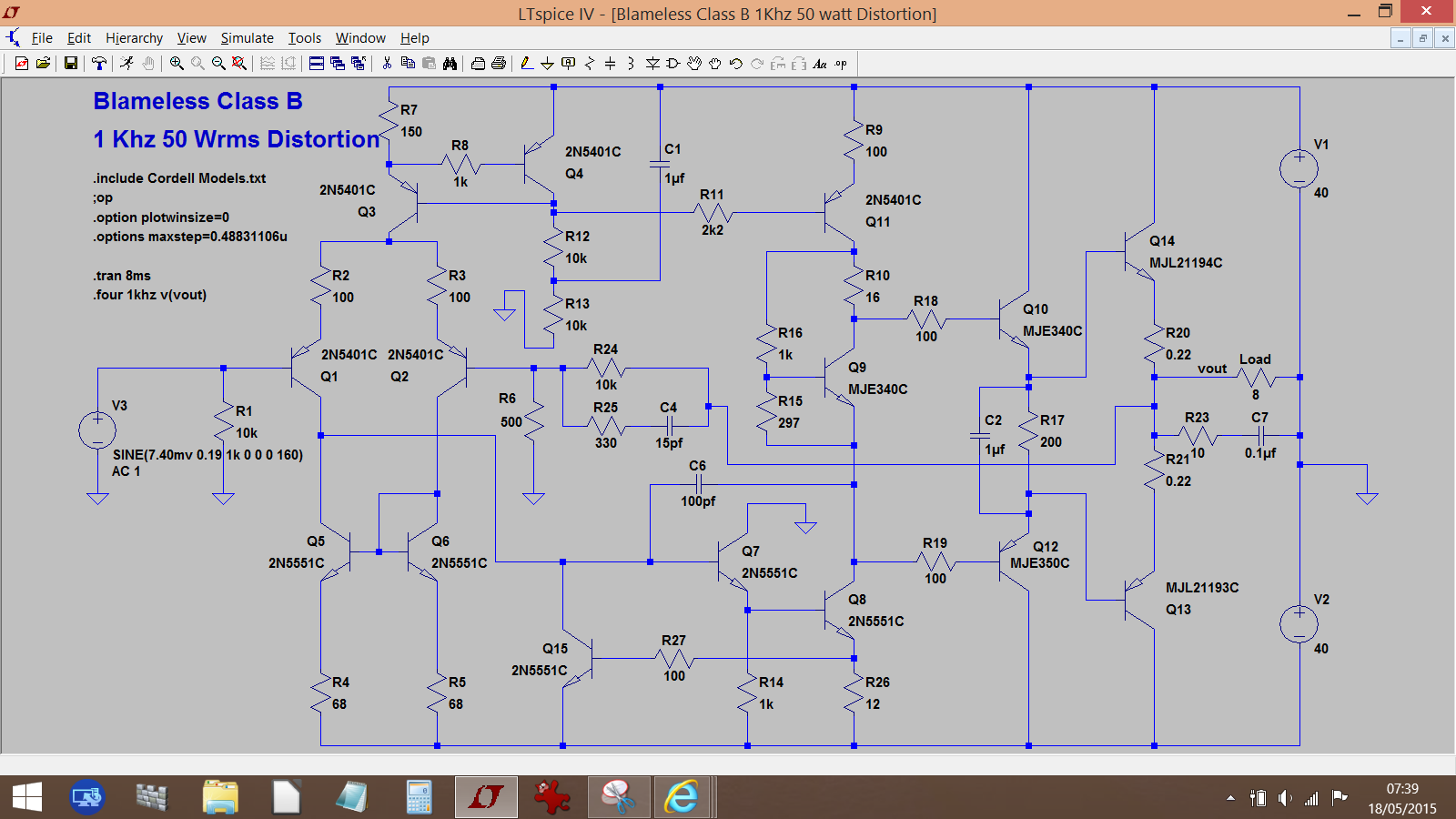Open the Control Panel hammer icon
Viewport: 1456px width, 819px height.
[x=98, y=64]
